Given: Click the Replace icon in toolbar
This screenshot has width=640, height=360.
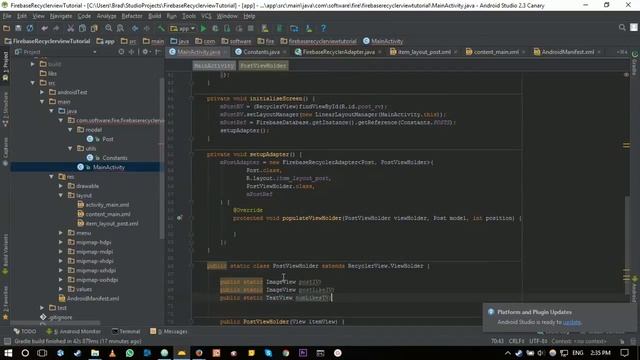Looking at the screenshot, I should click(120, 28).
